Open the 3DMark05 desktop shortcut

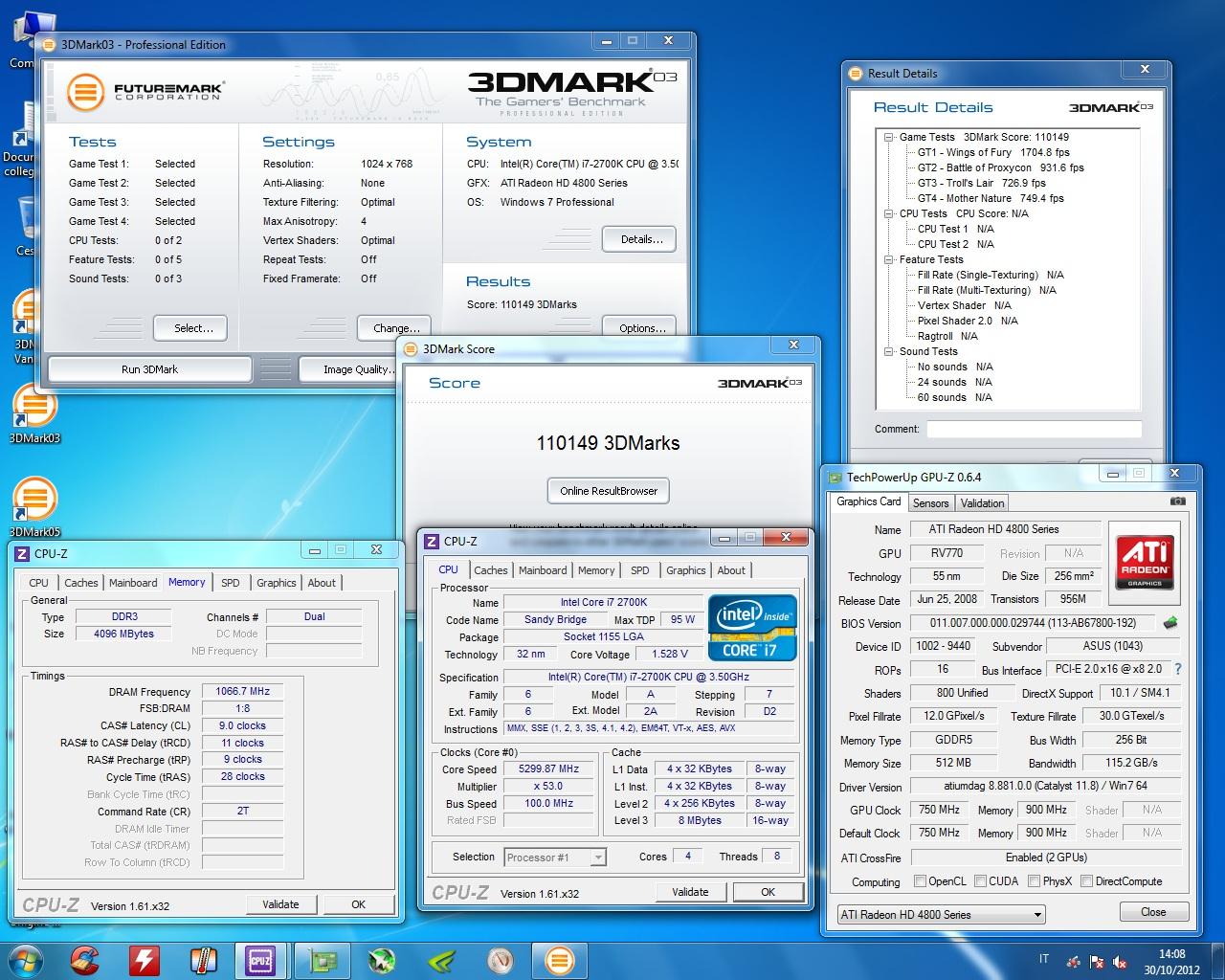tap(34, 507)
